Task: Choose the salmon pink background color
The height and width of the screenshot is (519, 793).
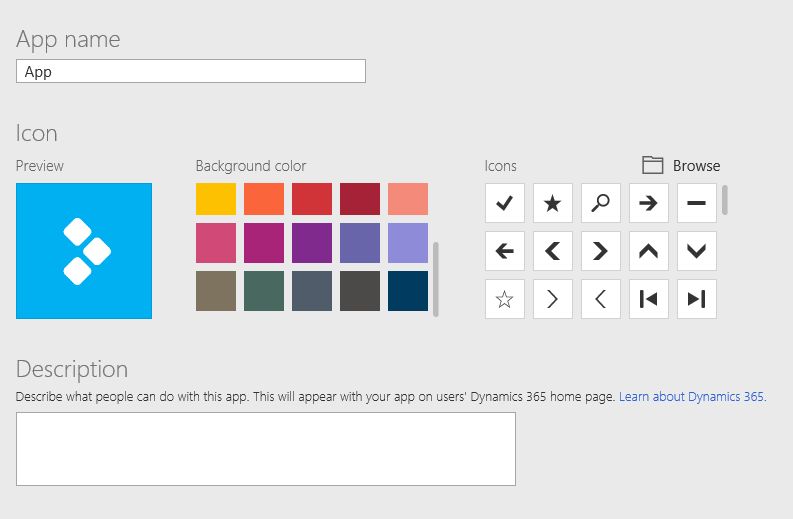Action: click(408, 199)
